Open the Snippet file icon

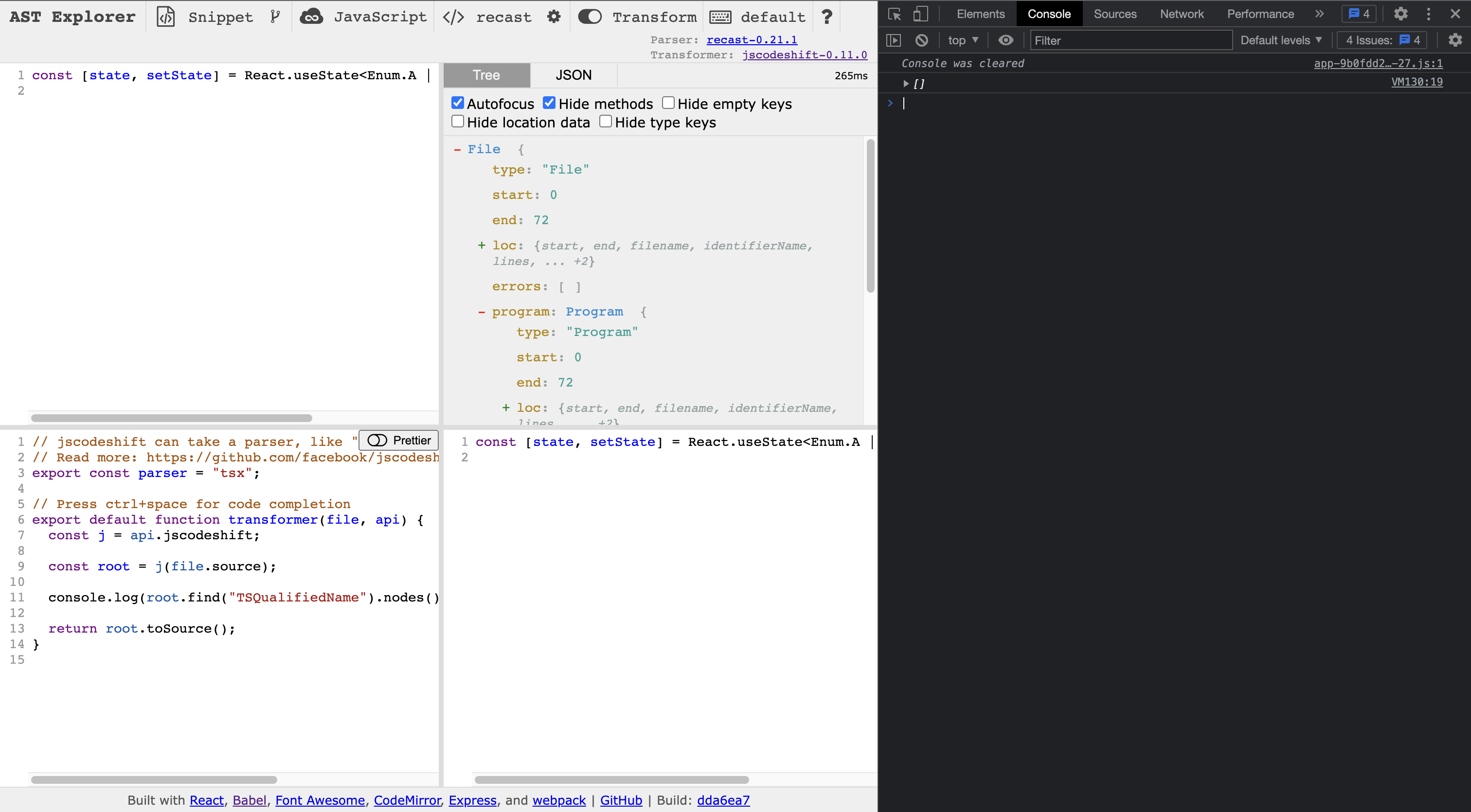(x=165, y=17)
